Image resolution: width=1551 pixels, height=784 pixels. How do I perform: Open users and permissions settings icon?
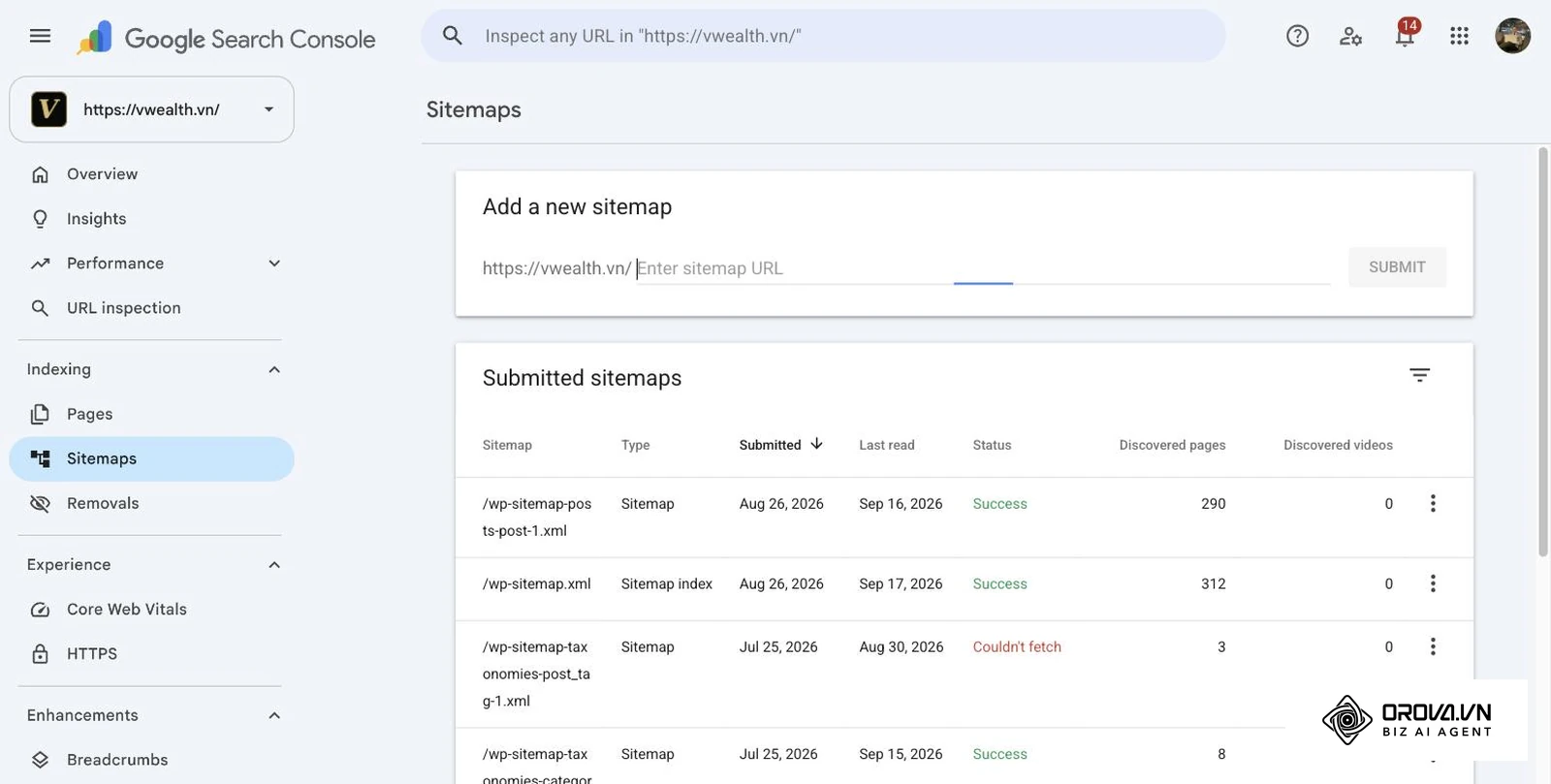[1350, 36]
